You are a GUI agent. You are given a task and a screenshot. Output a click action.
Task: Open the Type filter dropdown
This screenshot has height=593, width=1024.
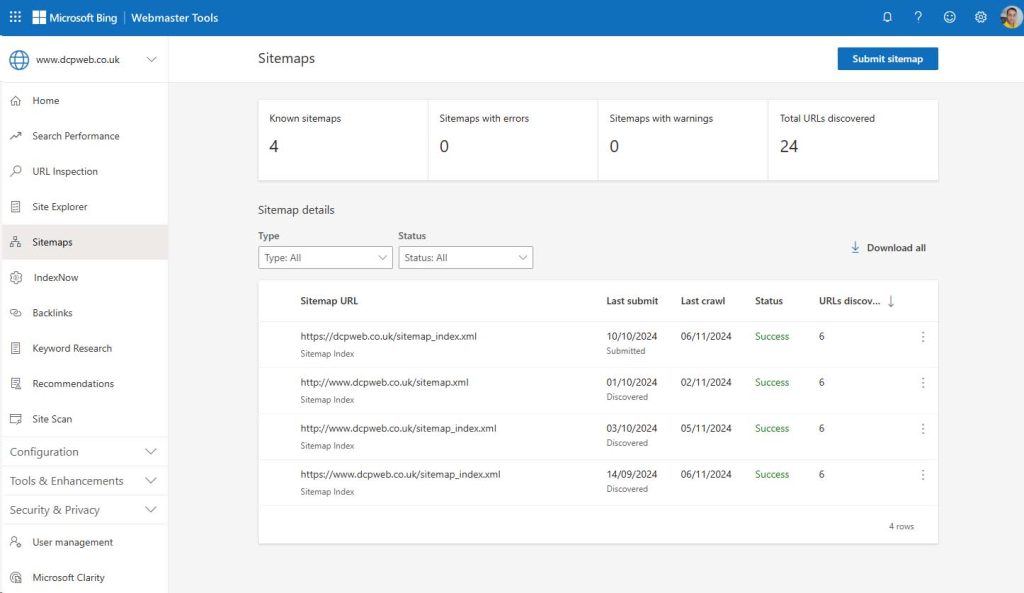point(324,257)
